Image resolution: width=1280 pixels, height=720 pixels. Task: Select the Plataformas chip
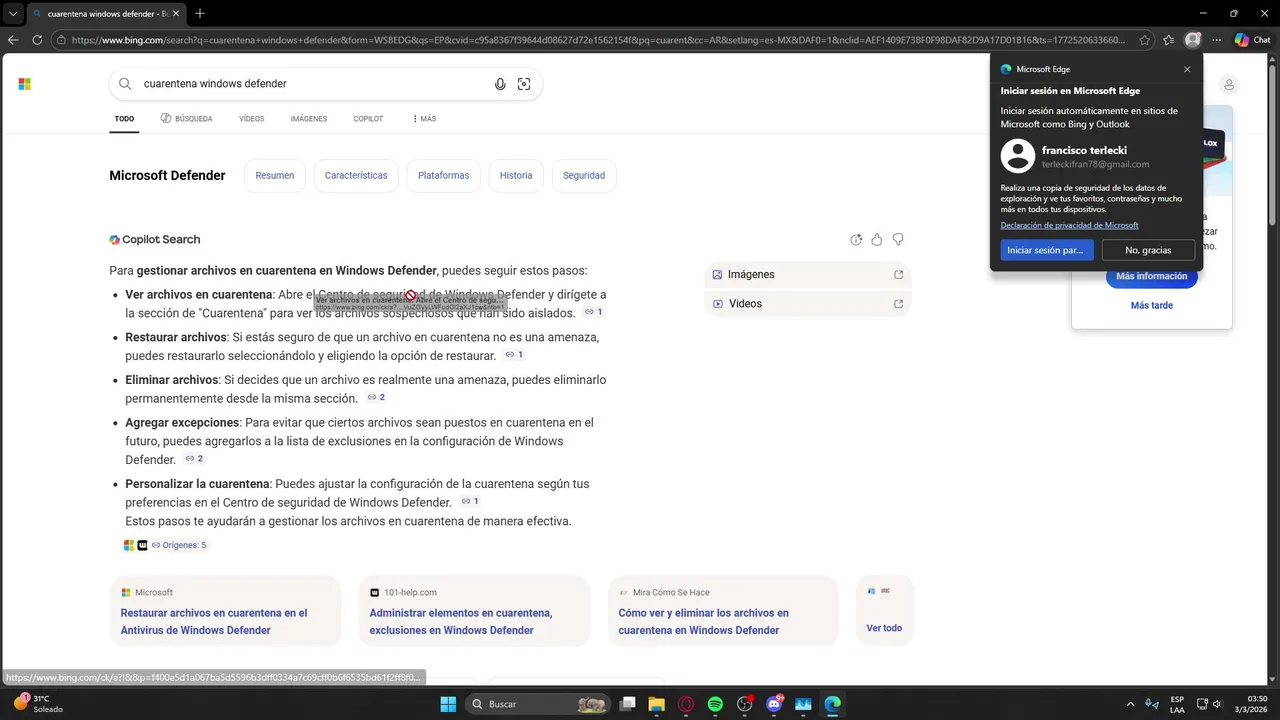[x=443, y=175]
